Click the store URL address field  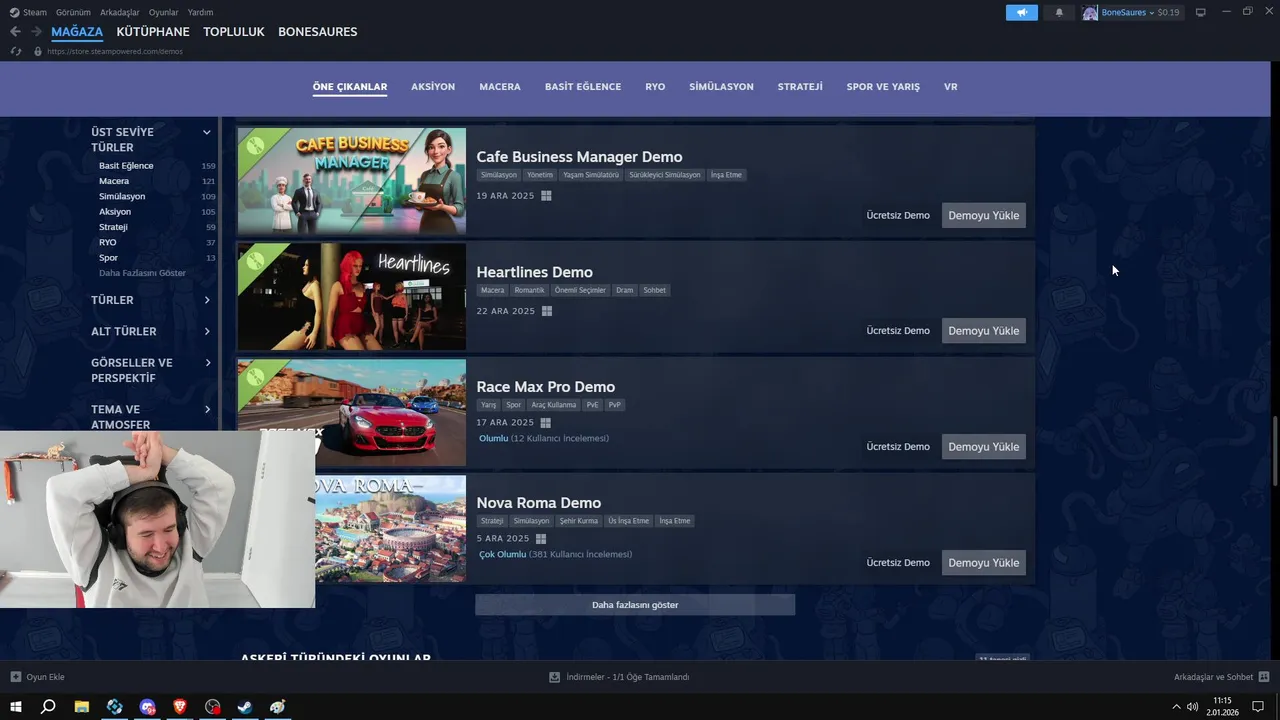coord(115,51)
